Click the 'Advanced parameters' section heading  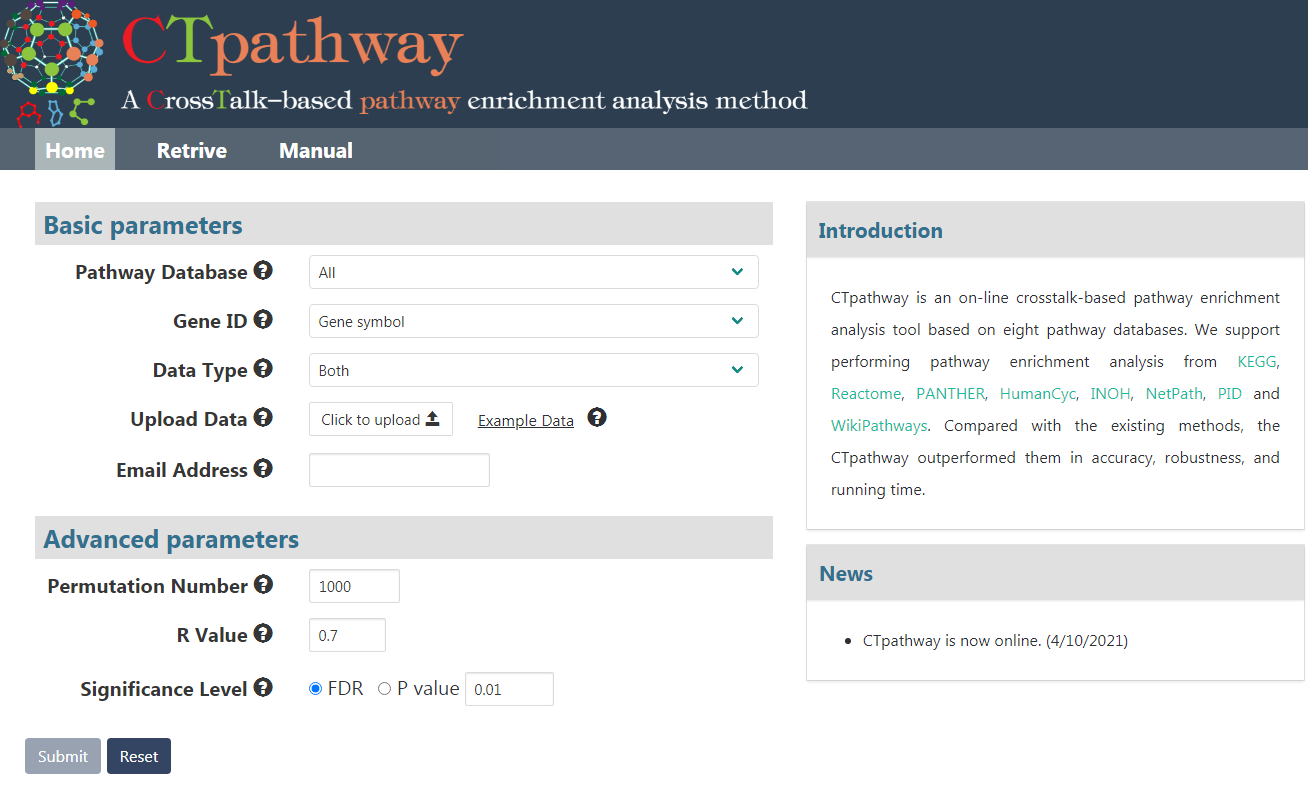click(171, 540)
